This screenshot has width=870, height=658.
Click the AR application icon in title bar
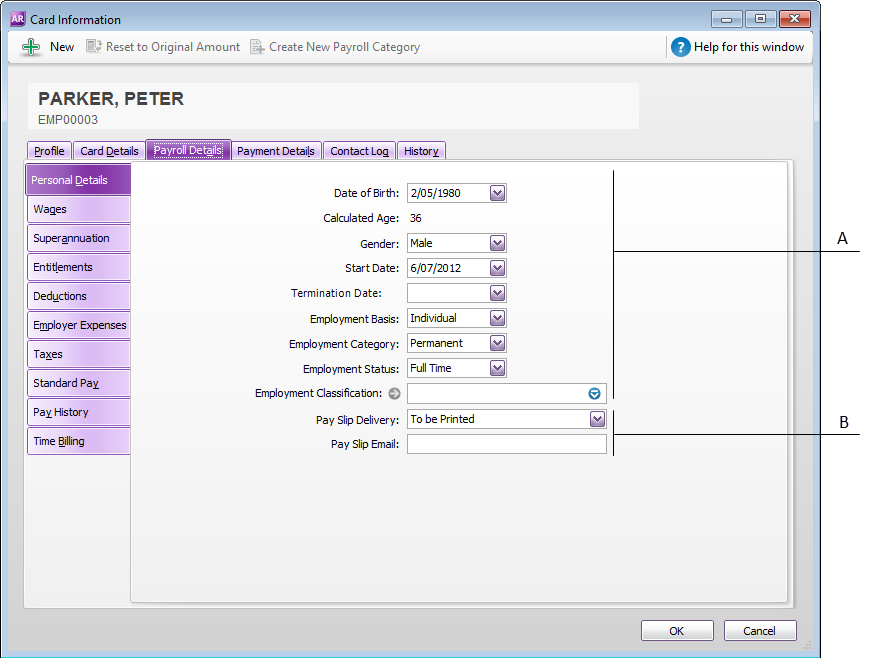tap(17, 19)
